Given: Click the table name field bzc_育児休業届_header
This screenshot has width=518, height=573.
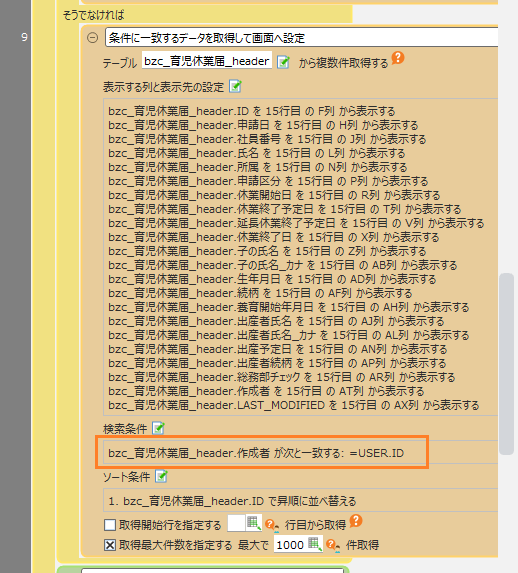Looking at the screenshot, I should [207, 61].
